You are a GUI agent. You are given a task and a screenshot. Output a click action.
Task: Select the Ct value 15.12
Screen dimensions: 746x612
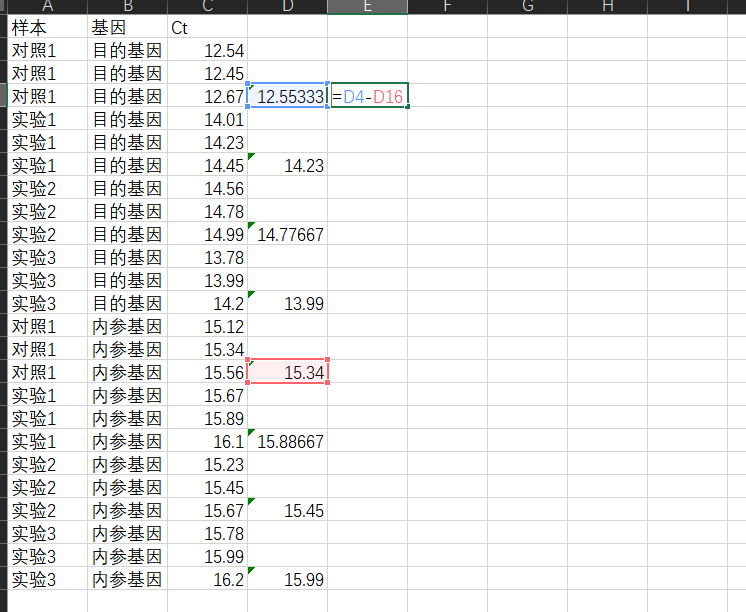coord(207,327)
